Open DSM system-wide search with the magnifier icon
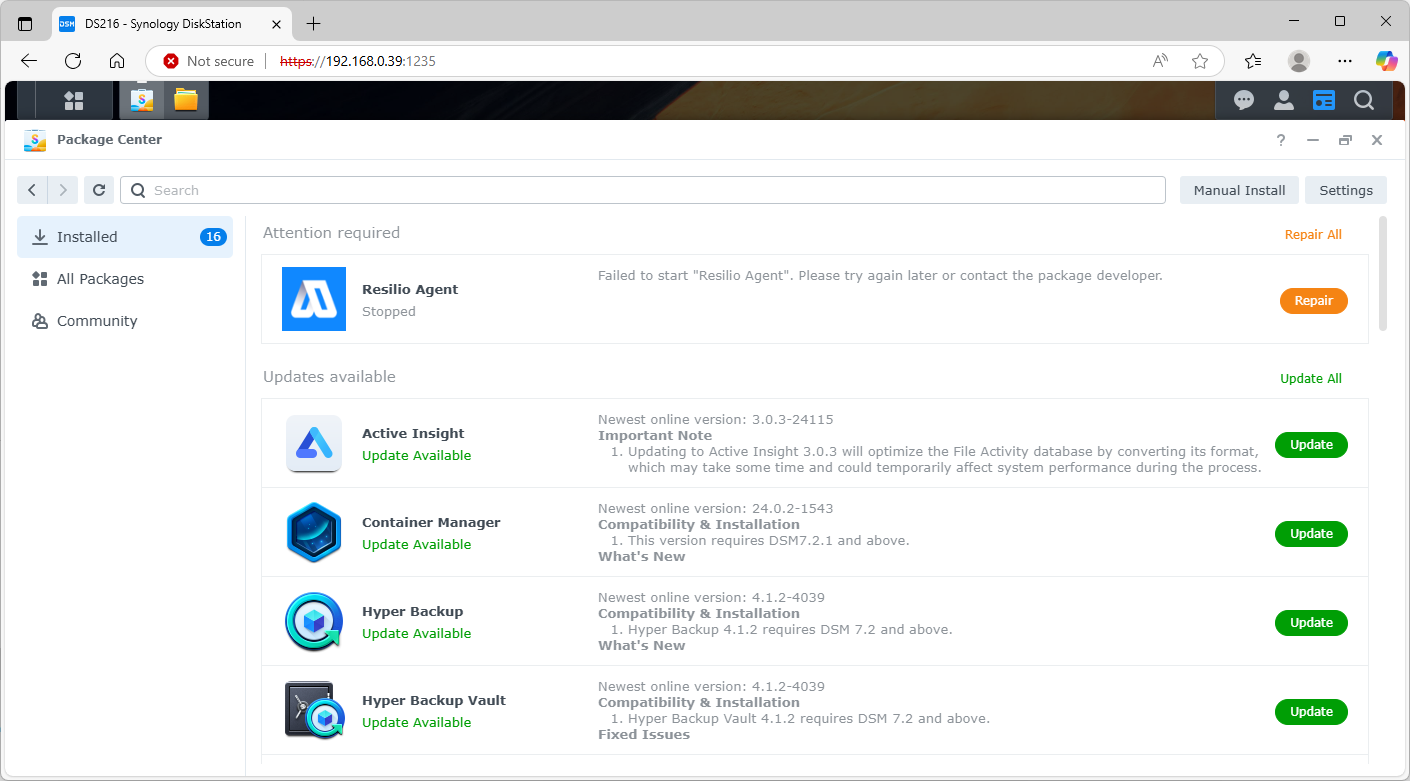This screenshot has height=781, width=1410. pos(1364,100)
